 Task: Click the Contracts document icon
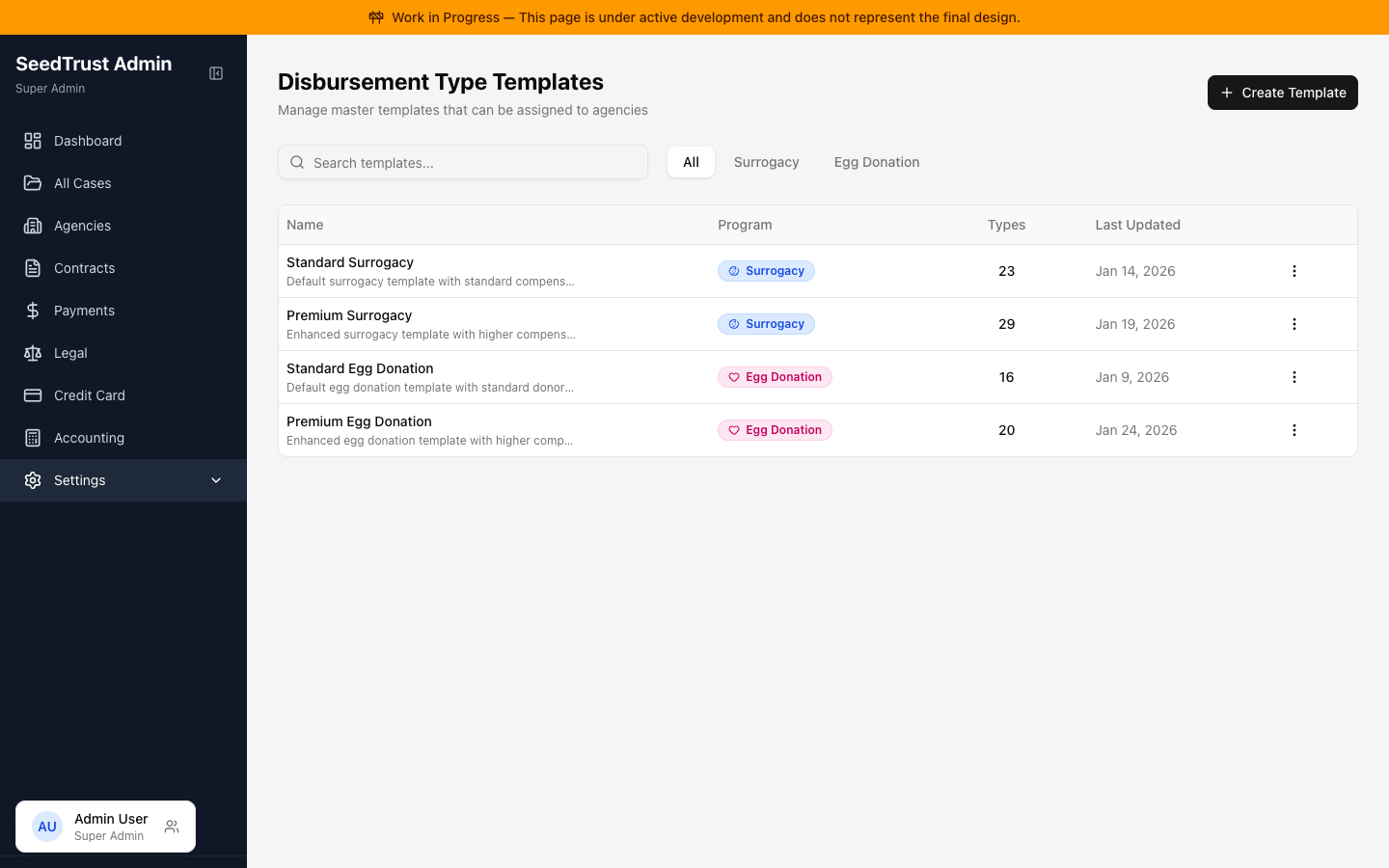33,268
